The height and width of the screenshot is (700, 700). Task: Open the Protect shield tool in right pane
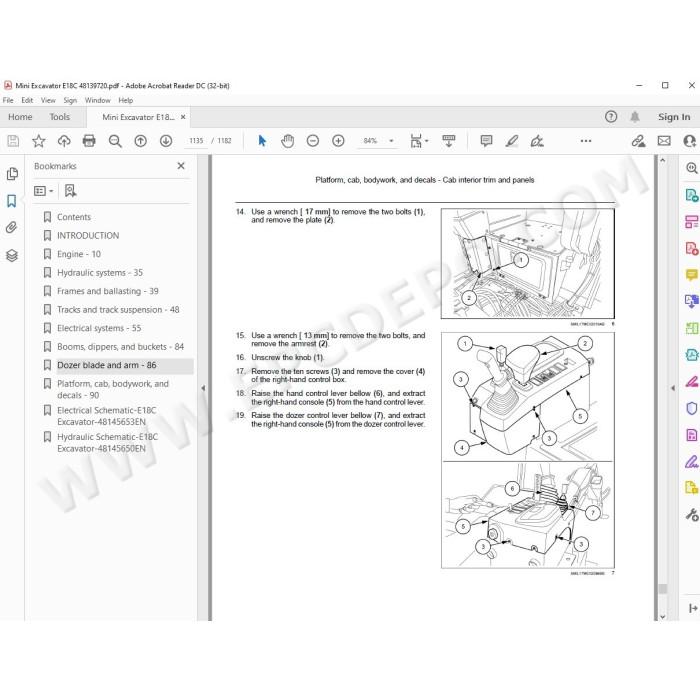691,408
